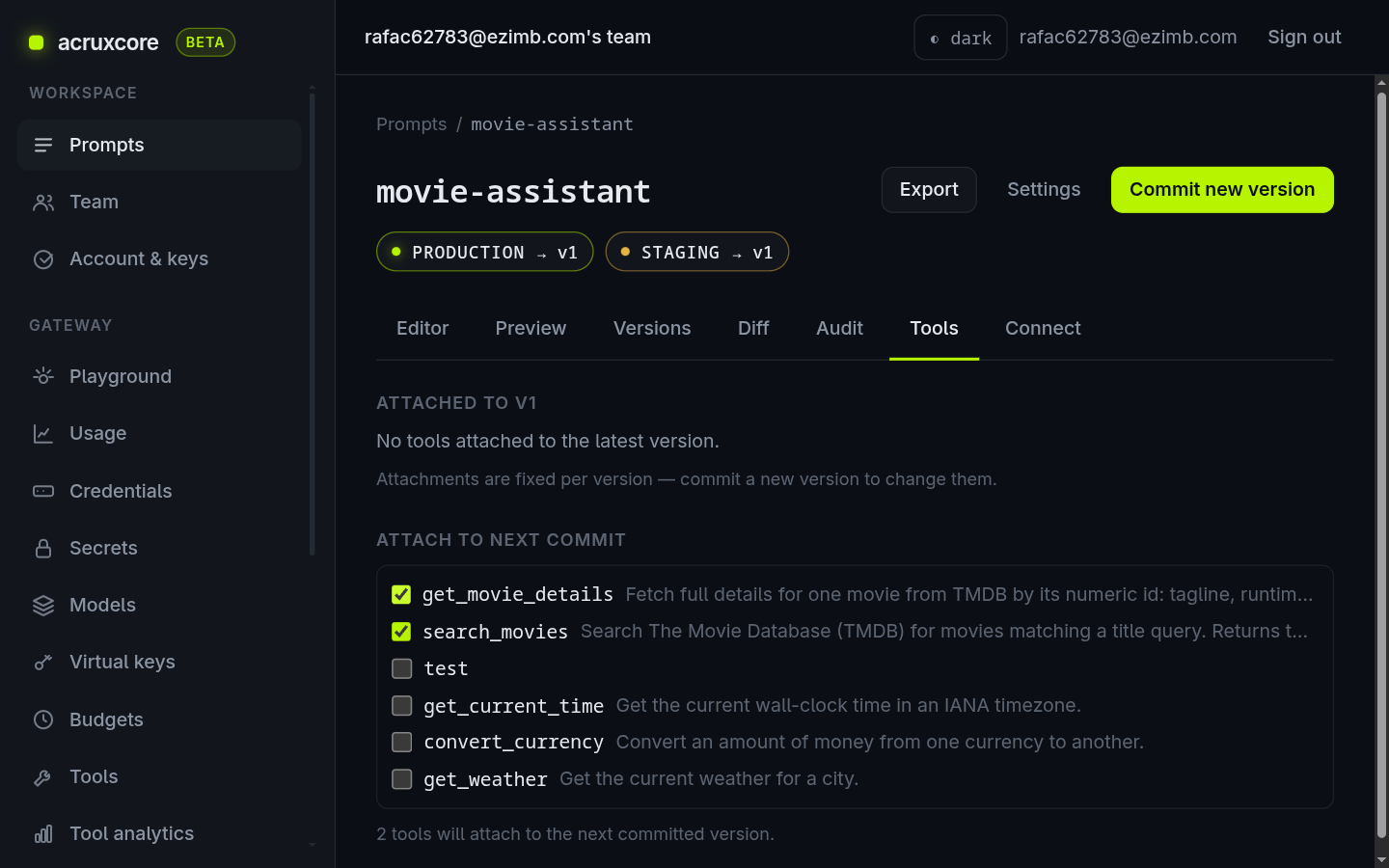Check the convert_currency tool checkbox
This screenshot has height=868, width=1389.
click(x=402, y=743)
